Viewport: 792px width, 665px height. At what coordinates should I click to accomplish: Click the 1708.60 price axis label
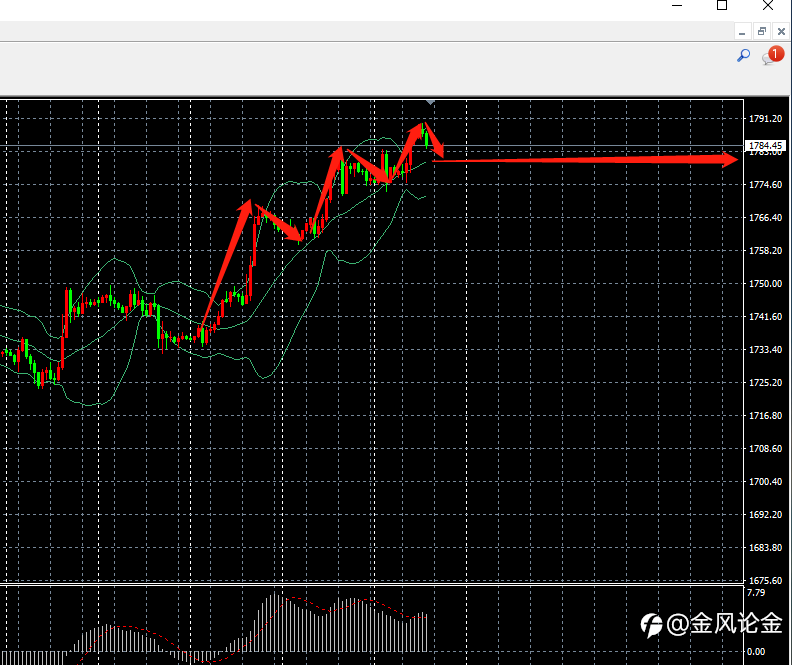coord(765,448)
